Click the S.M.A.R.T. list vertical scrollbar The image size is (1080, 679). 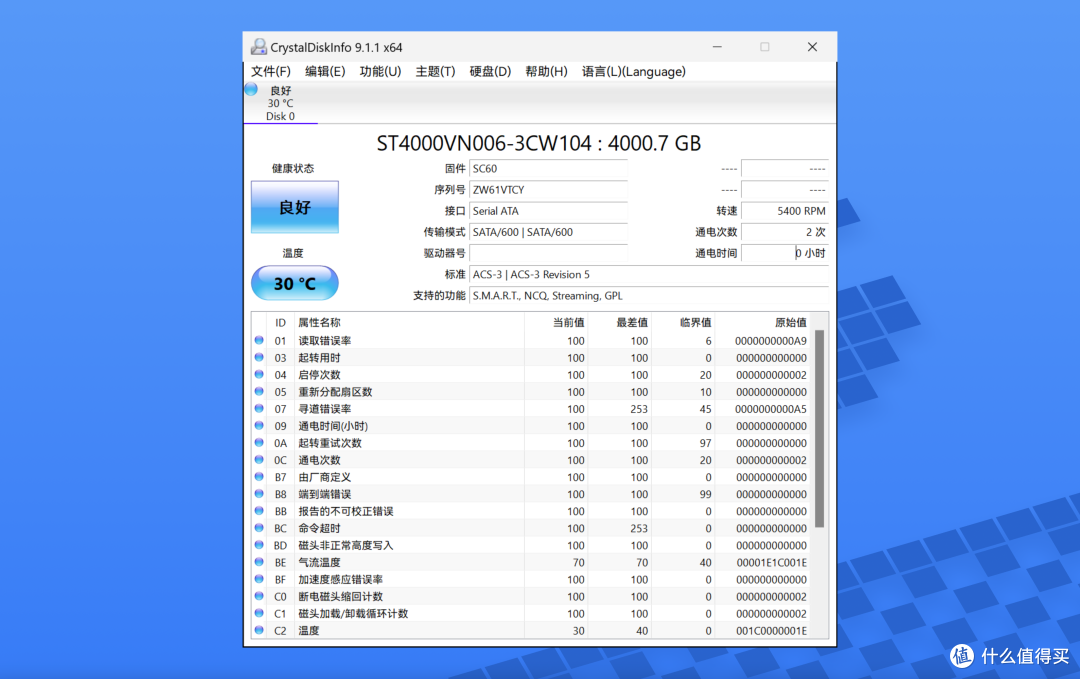[820, 428]
